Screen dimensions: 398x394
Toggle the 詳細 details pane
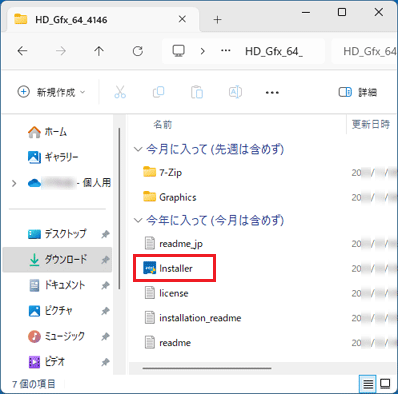(358, 92)
